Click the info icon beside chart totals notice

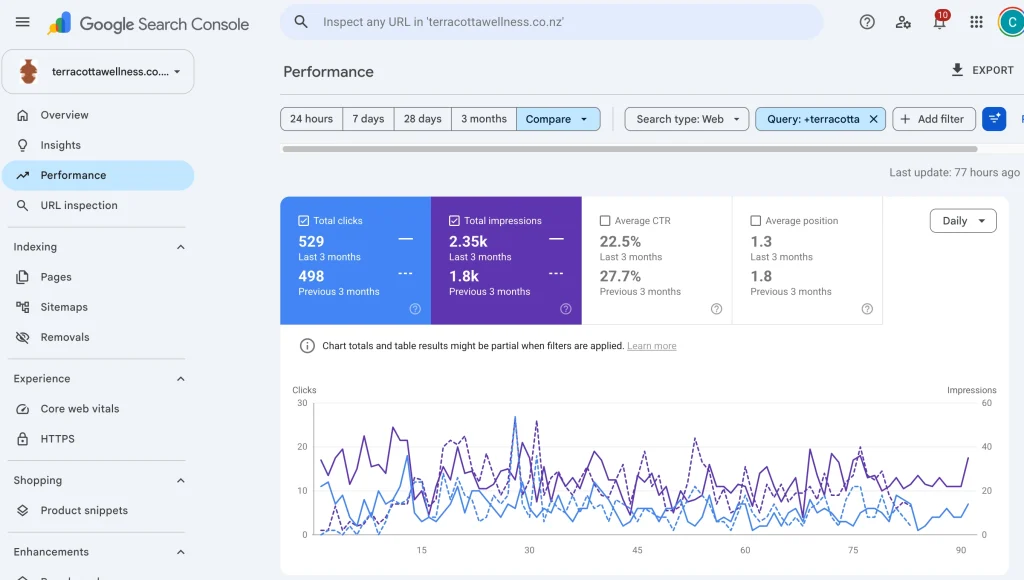pyautogui.click(x=307, y=346)
